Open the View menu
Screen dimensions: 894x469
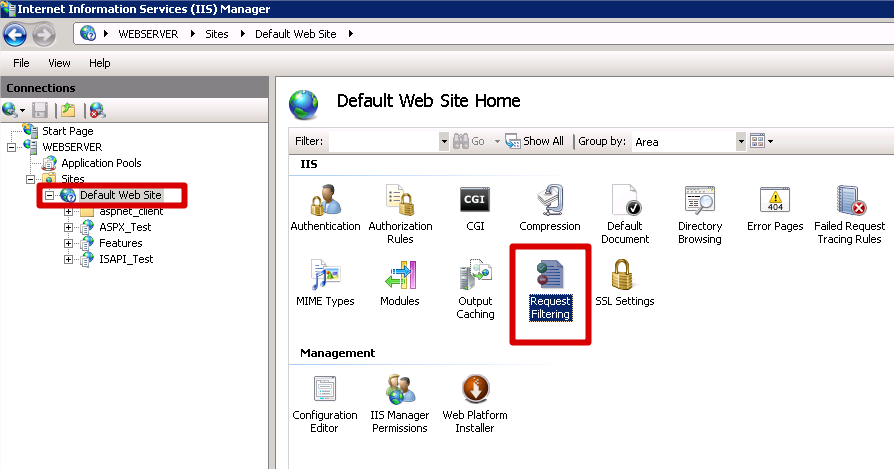[x=59, y=63]
